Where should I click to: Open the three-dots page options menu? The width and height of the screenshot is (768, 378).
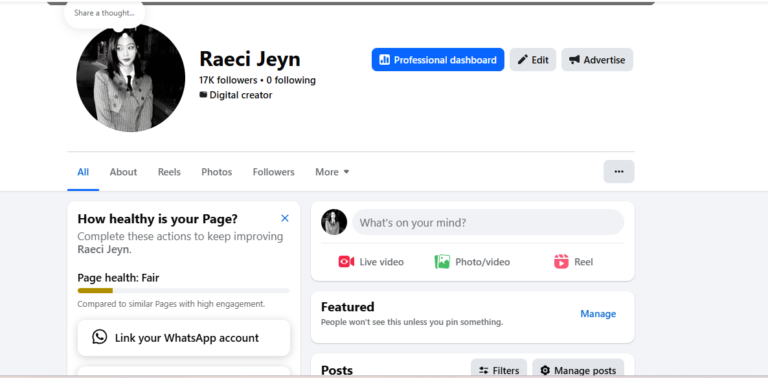pos(619,171)
